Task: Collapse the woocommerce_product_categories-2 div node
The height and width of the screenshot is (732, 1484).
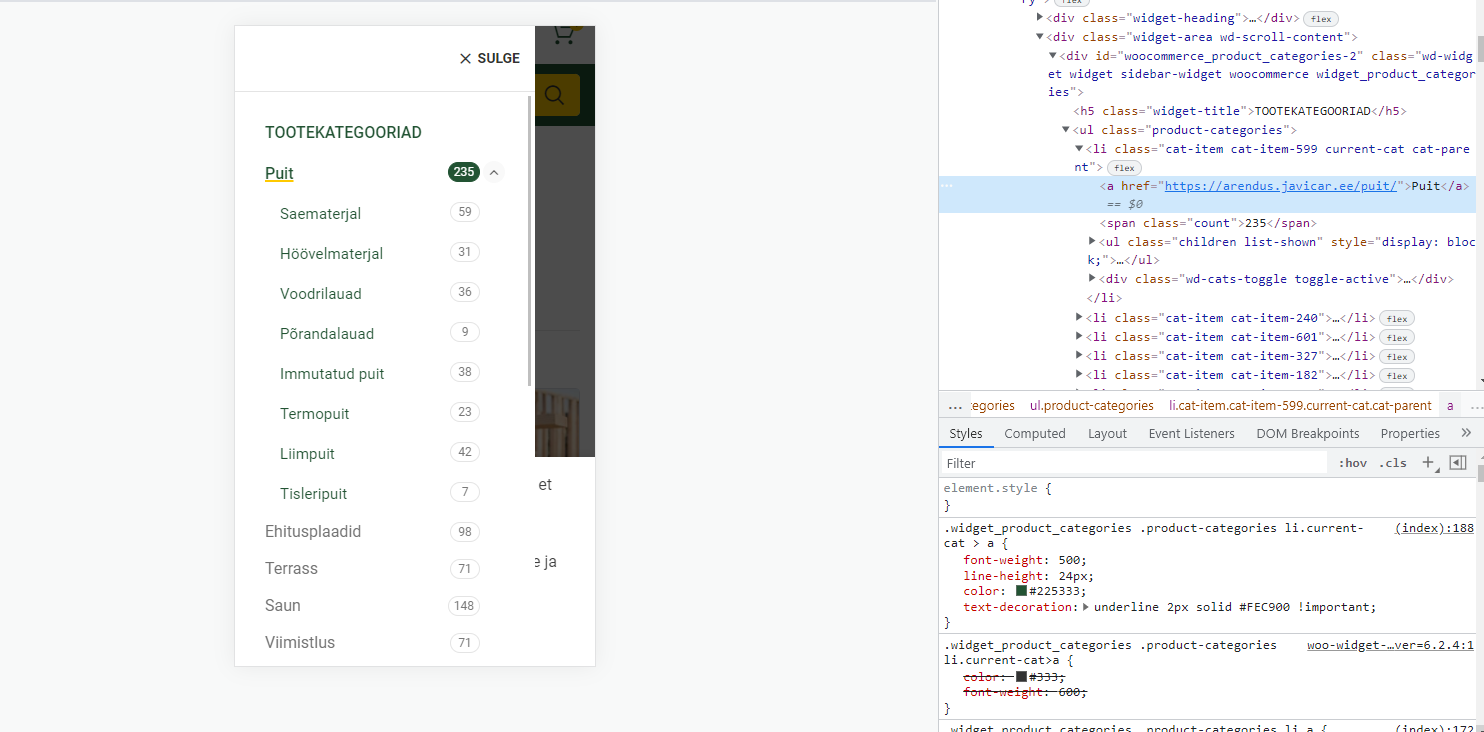Action: (1053, 55)
